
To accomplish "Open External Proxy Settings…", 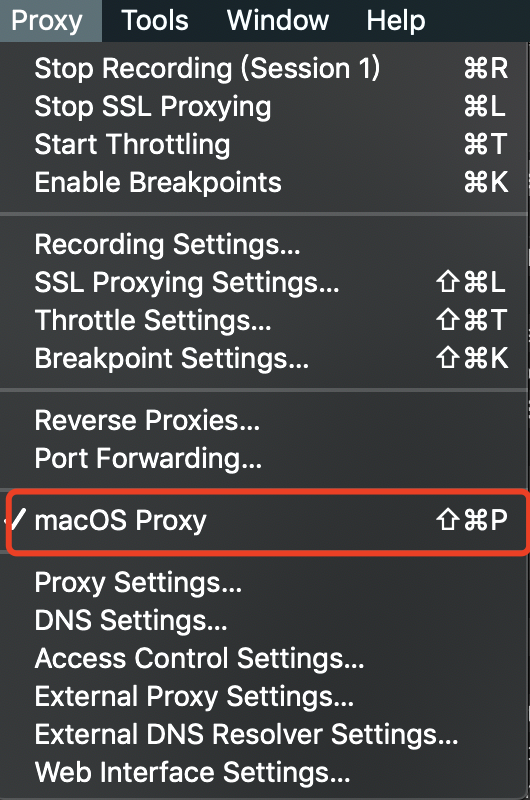I will (x=264, y=696).
